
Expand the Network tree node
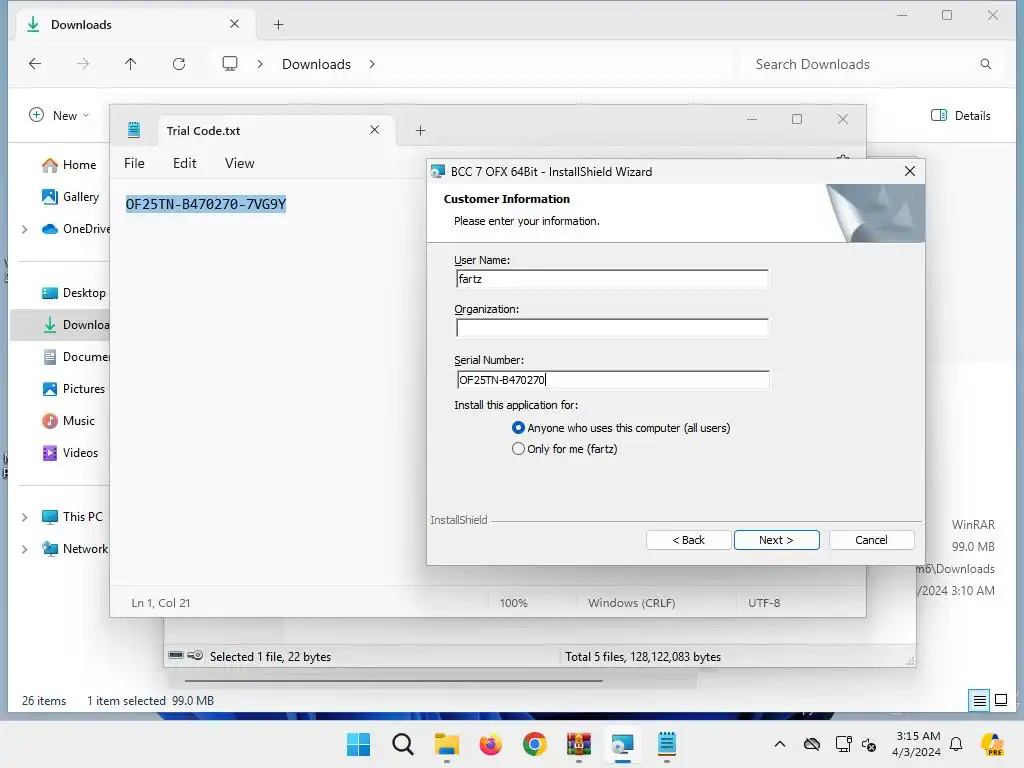[x=25, y=549]
